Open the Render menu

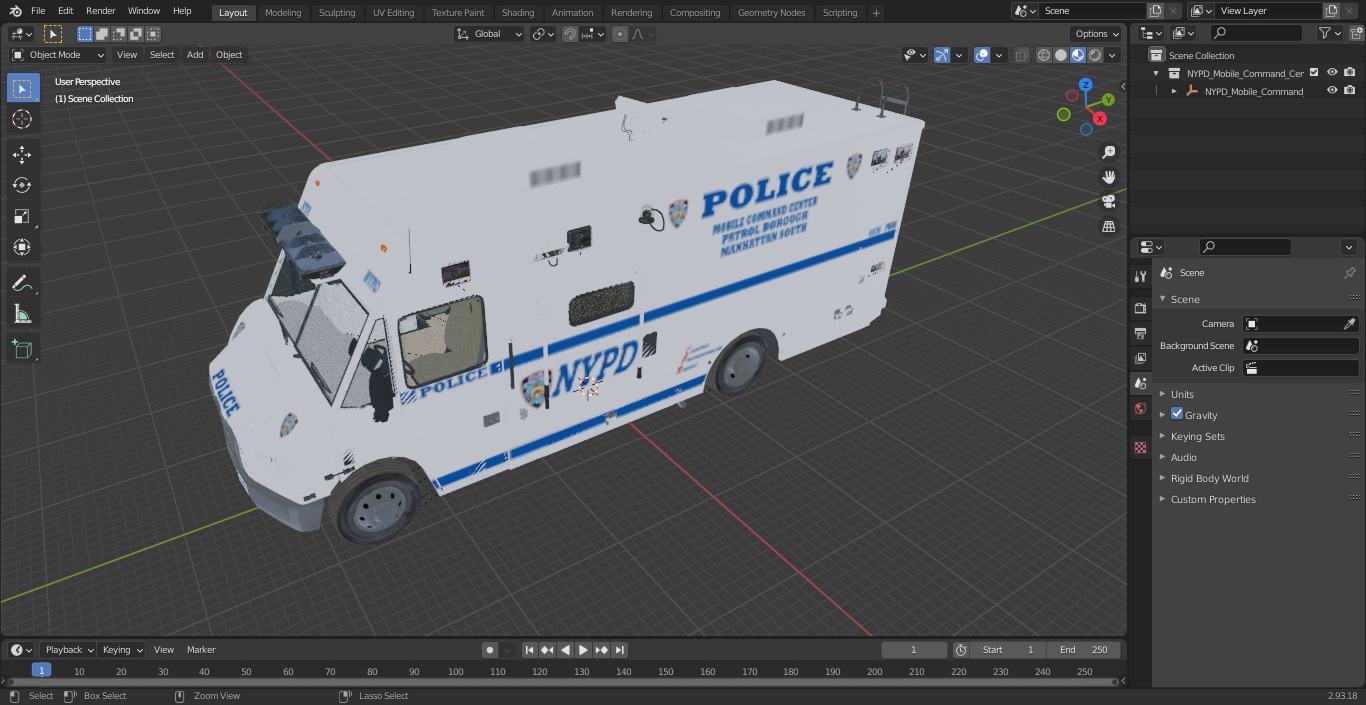point(100,11)
